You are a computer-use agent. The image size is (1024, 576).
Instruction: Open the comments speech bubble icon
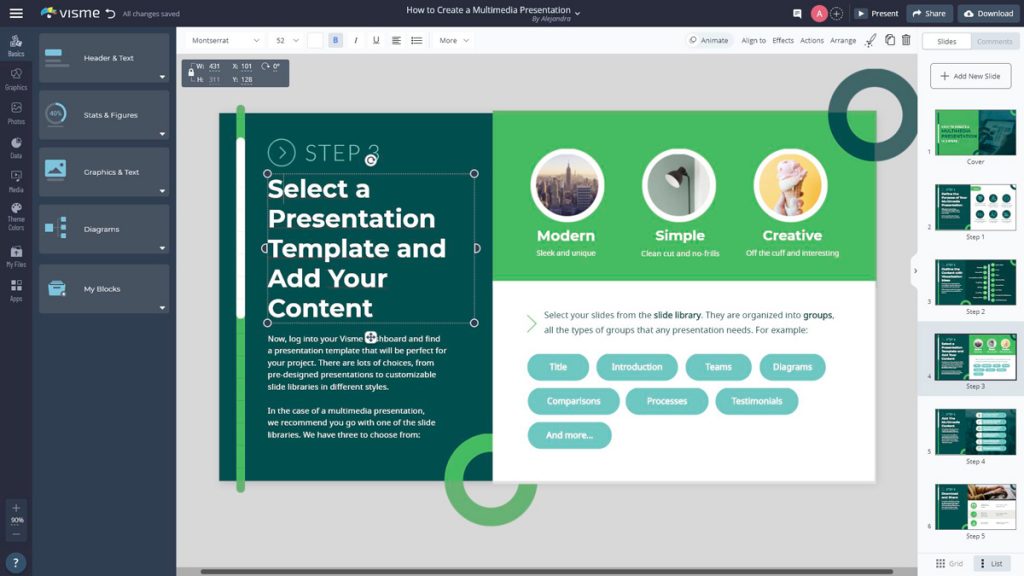pyautogui.click(x=797, y=14)
